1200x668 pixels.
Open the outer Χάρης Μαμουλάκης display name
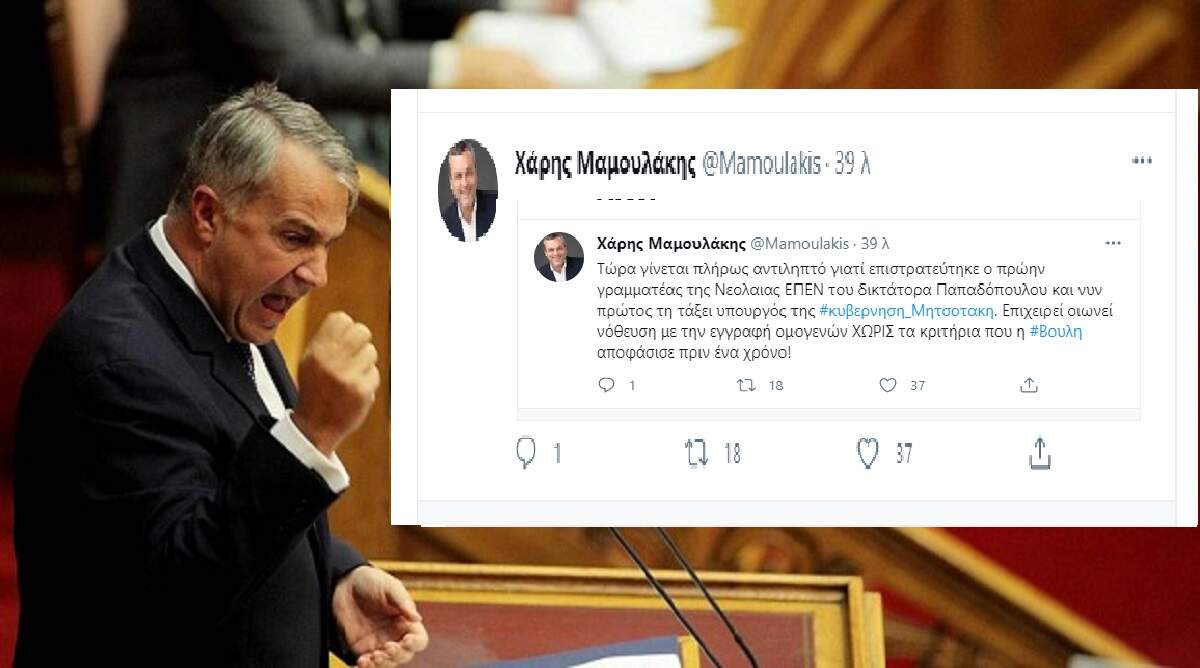click(x=605, y=164)
